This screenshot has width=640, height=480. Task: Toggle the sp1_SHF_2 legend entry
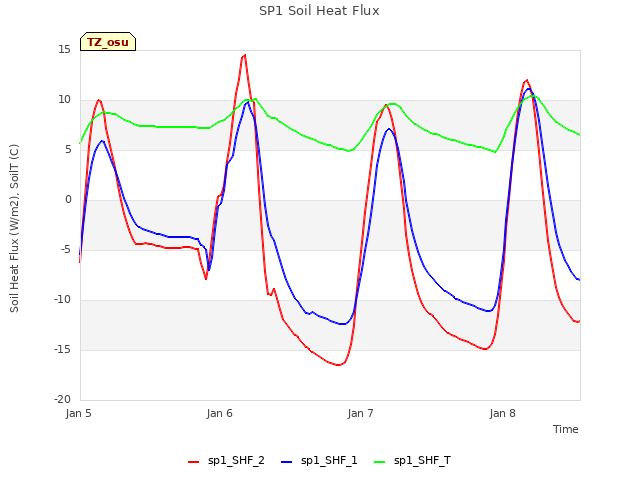(x=226, y=460)
